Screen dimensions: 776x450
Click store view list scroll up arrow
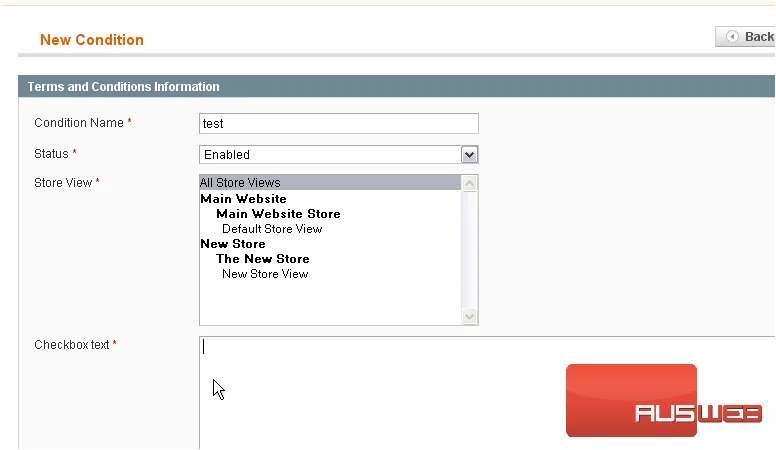point(469,183)
